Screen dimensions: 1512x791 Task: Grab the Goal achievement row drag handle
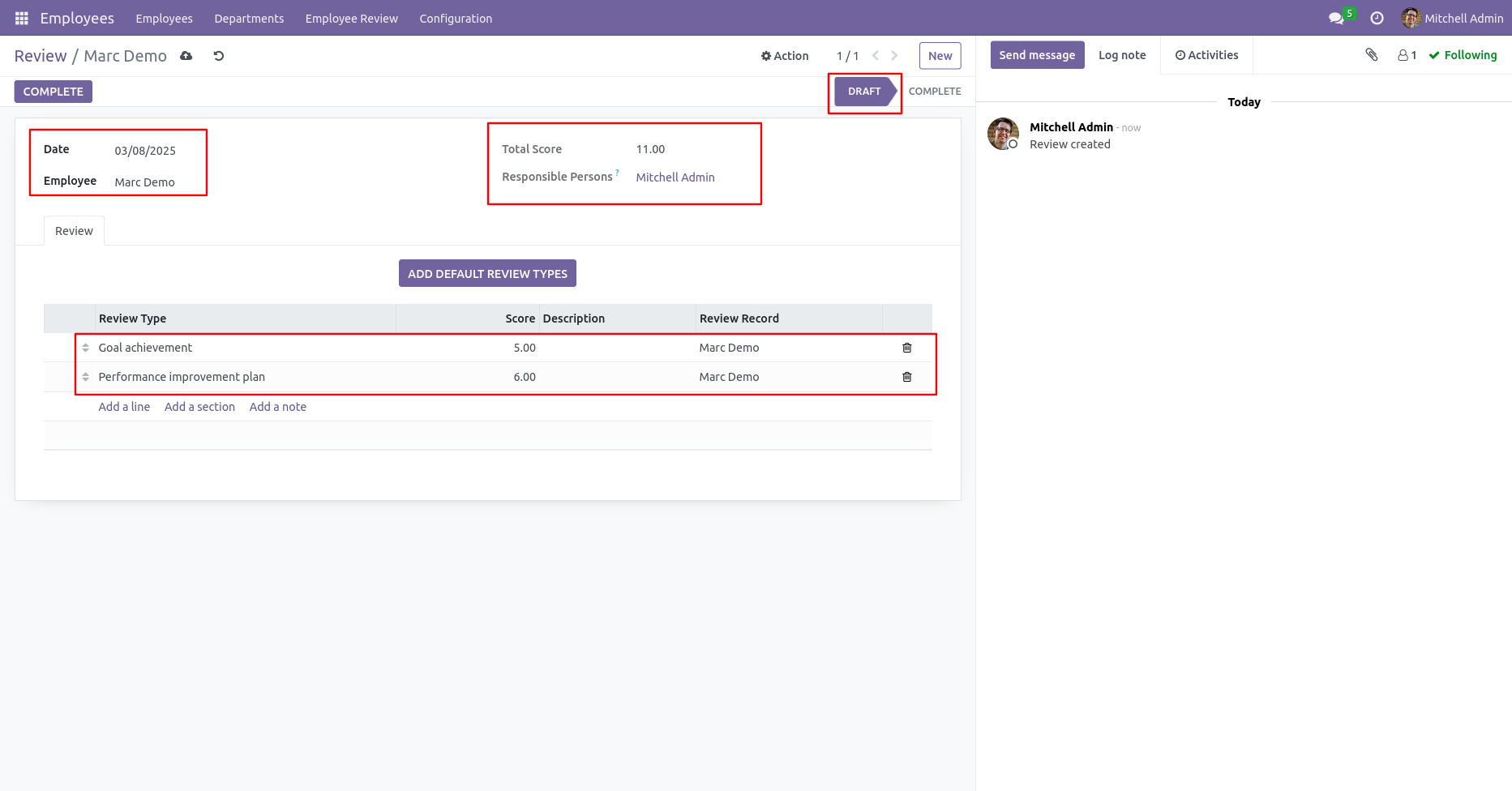[x=85, y=348]
